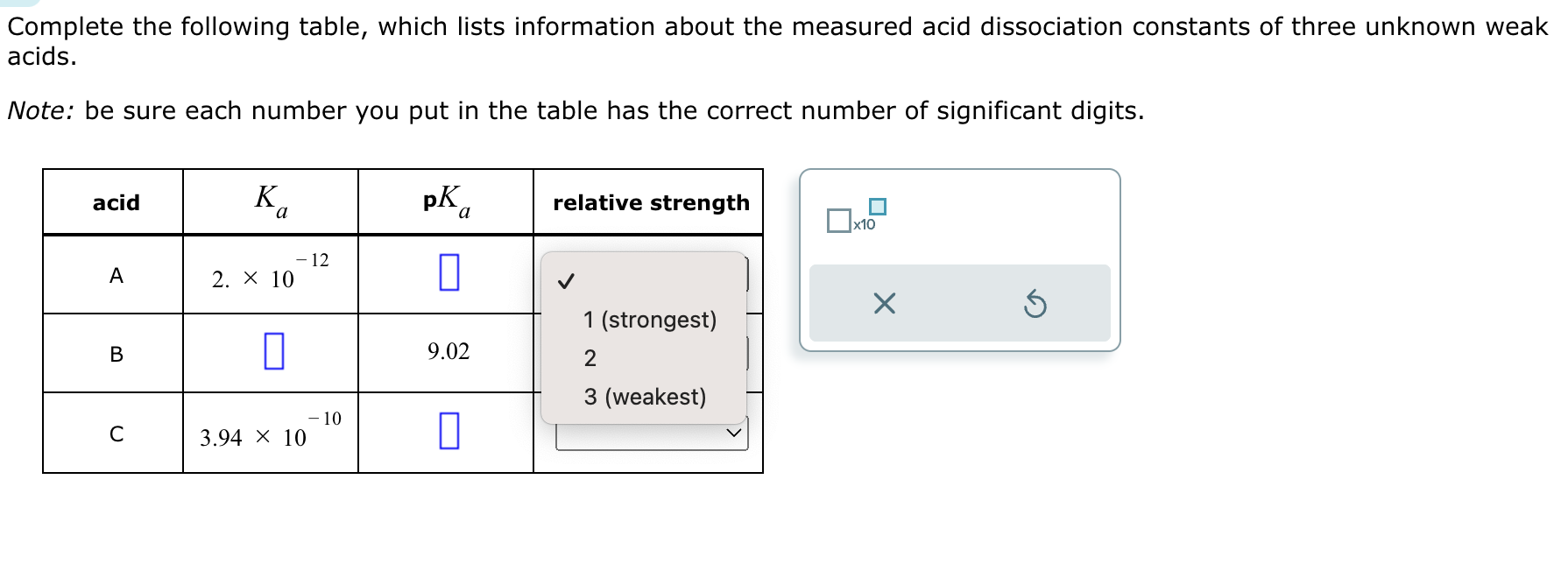This screenshot has width=1568, height=564.
Task: Undo the last entry with the reset arrow
Action: point(1036,302)
